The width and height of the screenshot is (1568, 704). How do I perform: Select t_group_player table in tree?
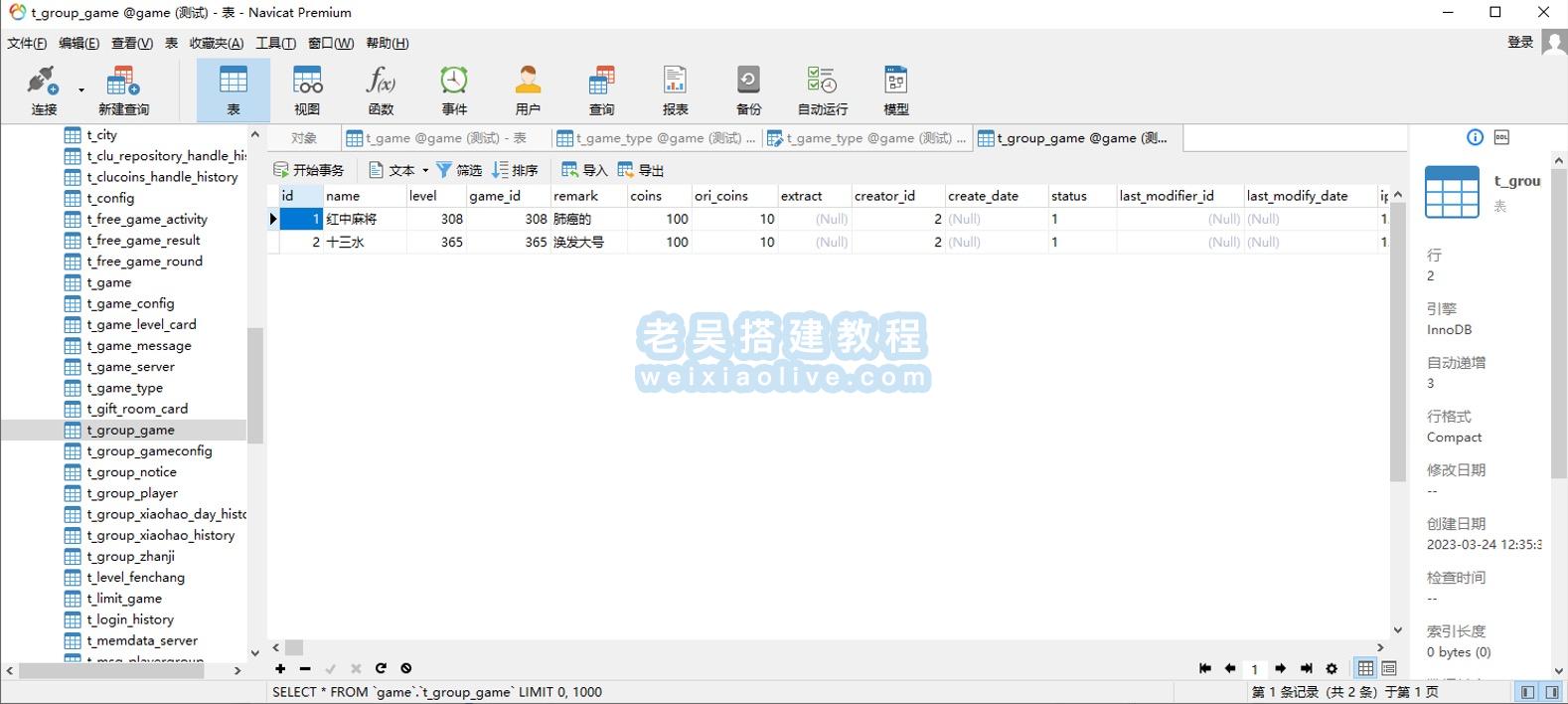click(131, 493)
